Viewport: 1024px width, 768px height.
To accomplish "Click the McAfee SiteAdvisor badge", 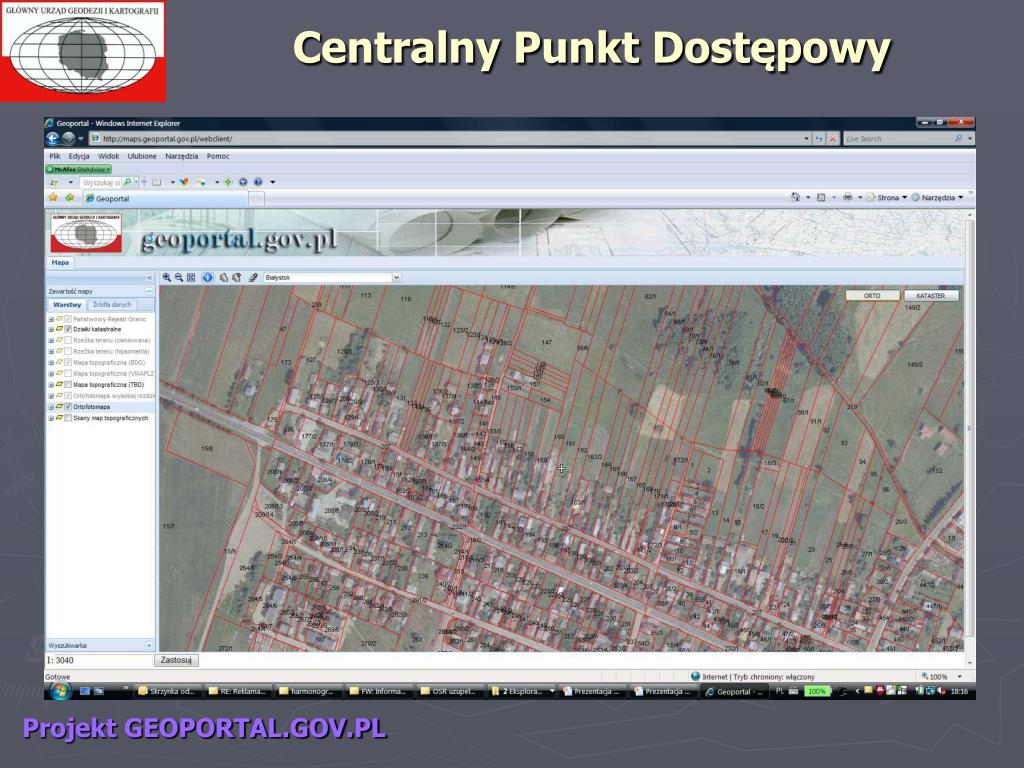I will click(78, 169).
